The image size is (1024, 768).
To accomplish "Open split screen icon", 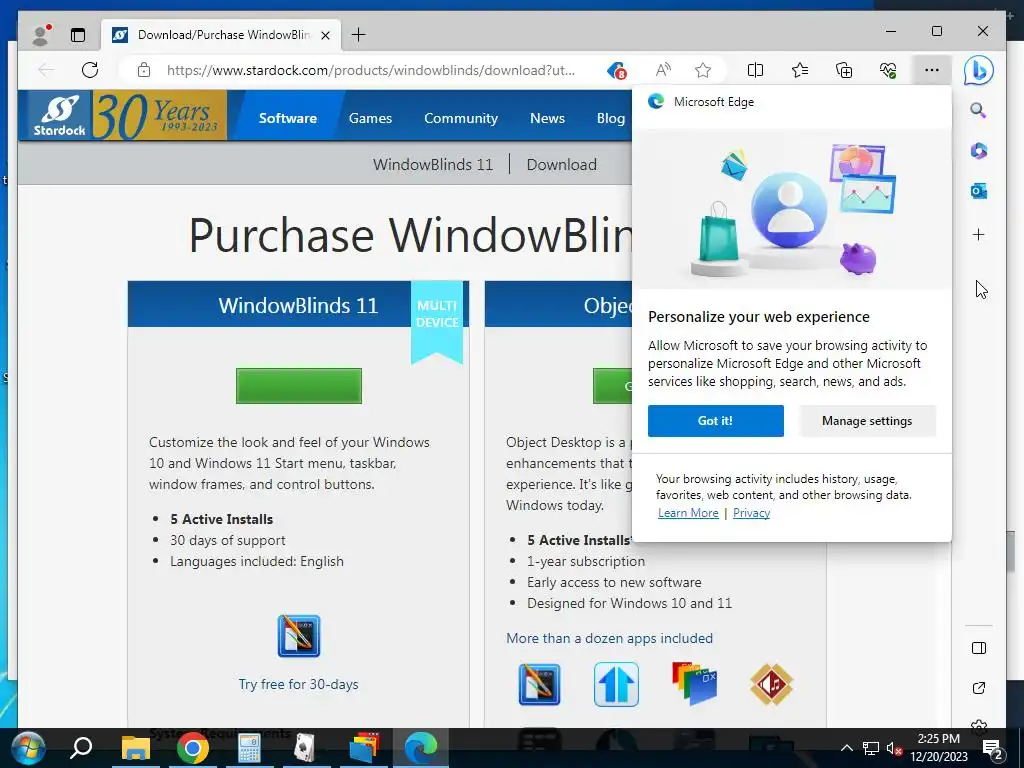I will coord(755,70).
